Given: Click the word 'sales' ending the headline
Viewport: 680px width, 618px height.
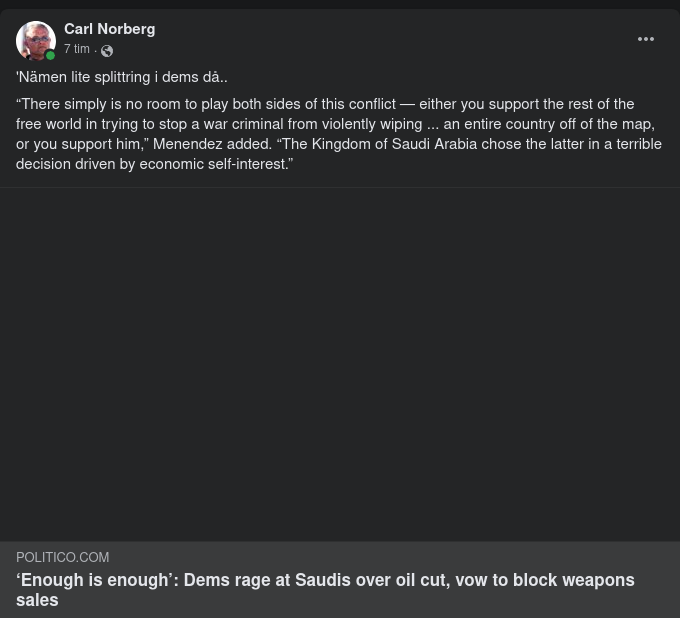Looking at the screenshot, I should click(x=37, y=600).
